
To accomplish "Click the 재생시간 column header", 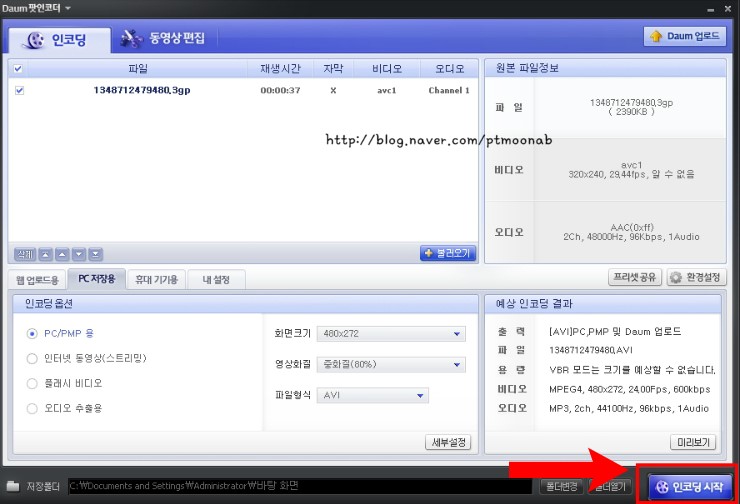I will pyautogui.click(x=280, y=69).
